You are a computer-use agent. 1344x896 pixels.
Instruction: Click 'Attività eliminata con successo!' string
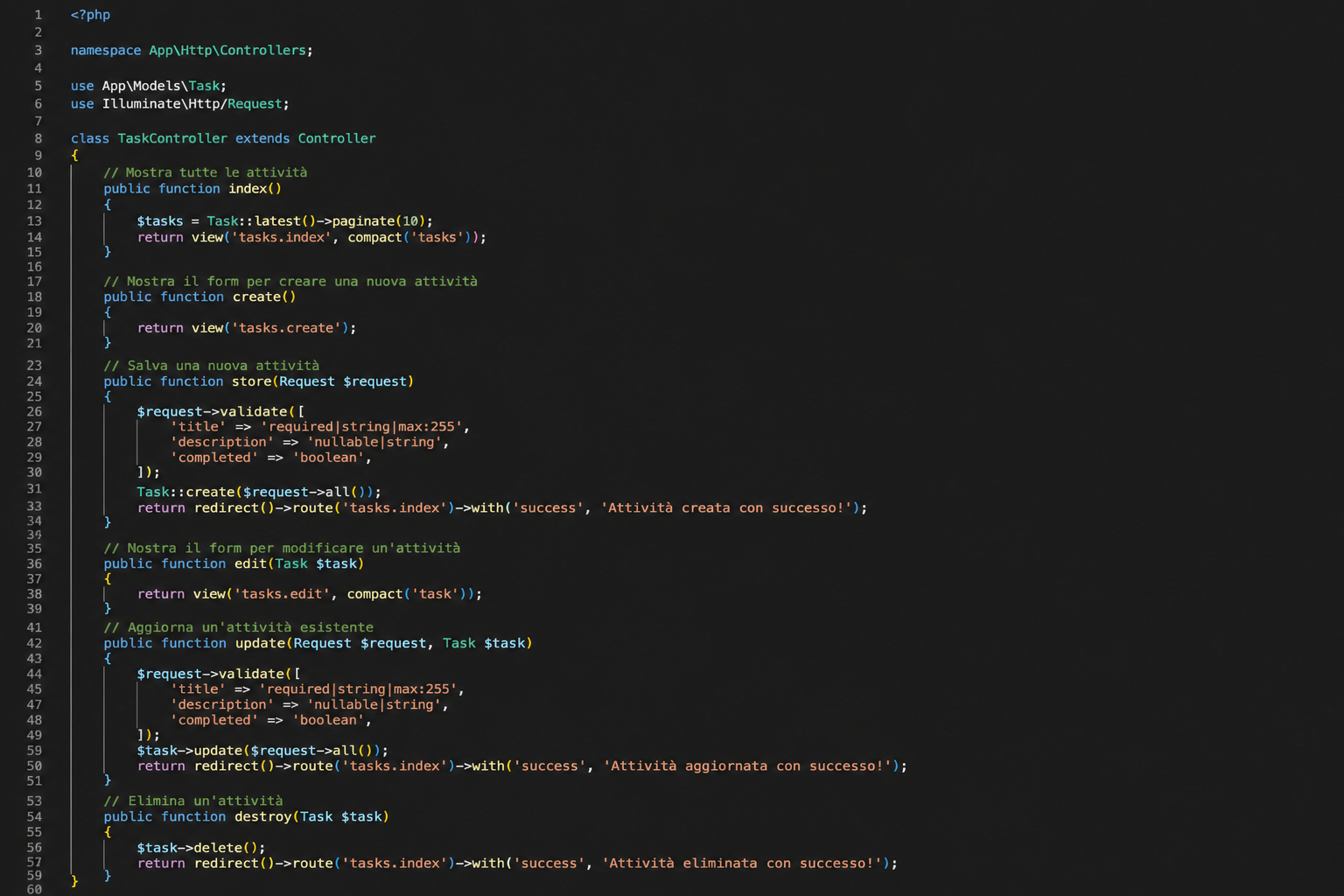click(743, 864)
